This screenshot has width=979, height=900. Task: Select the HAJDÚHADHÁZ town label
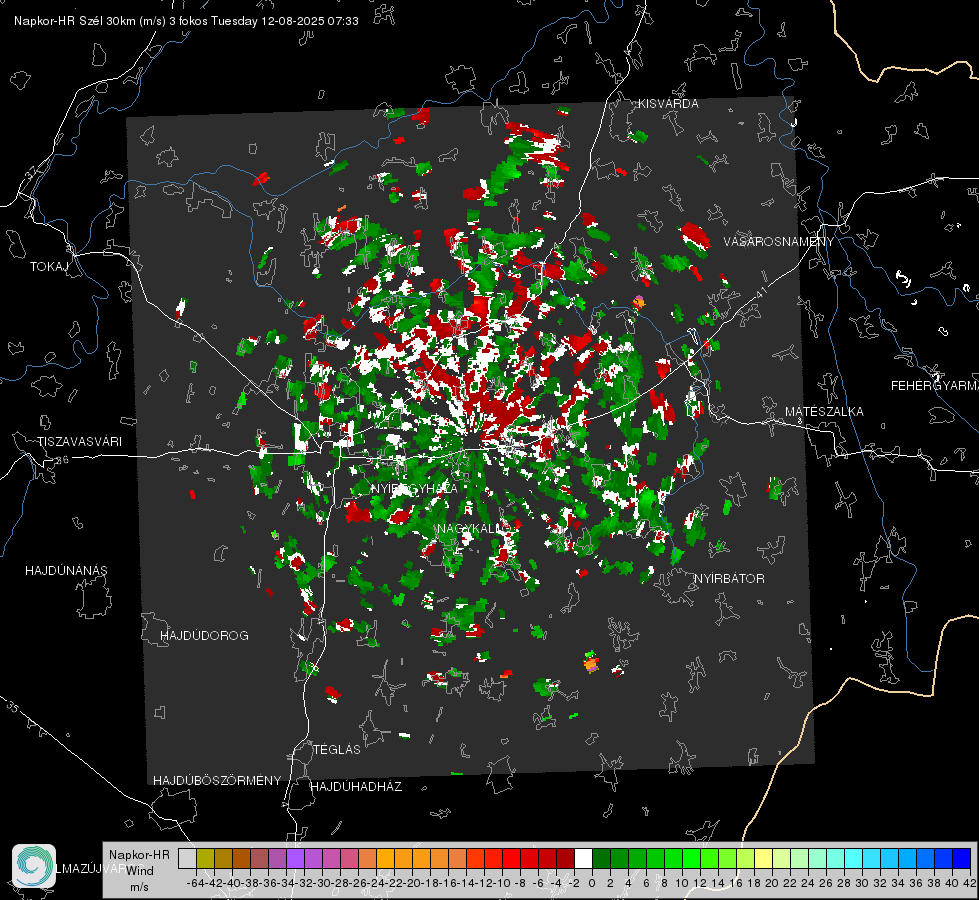click(357, 787)
